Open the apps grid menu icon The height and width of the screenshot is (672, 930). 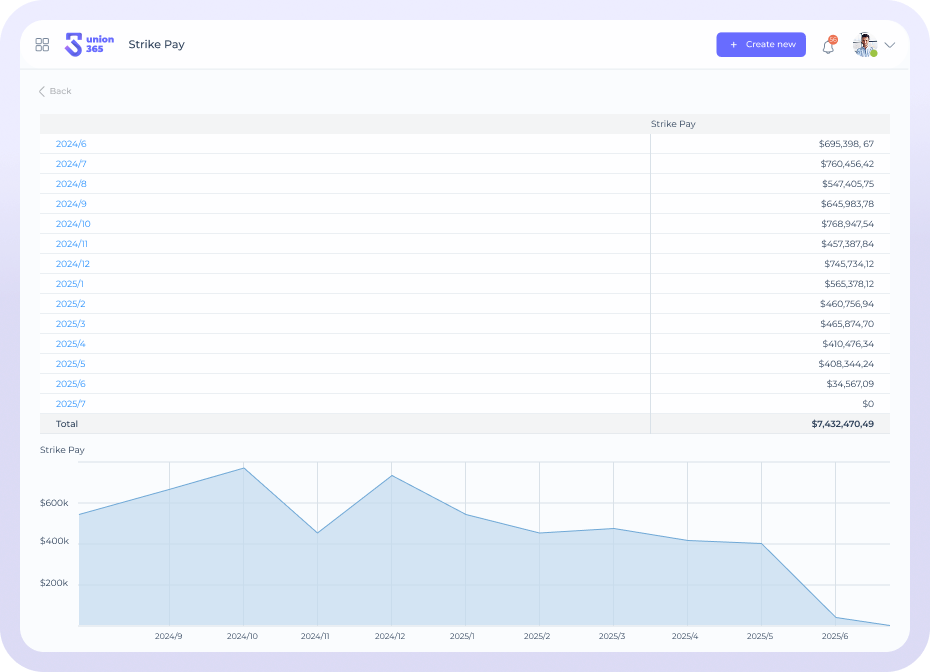(42, 45)
